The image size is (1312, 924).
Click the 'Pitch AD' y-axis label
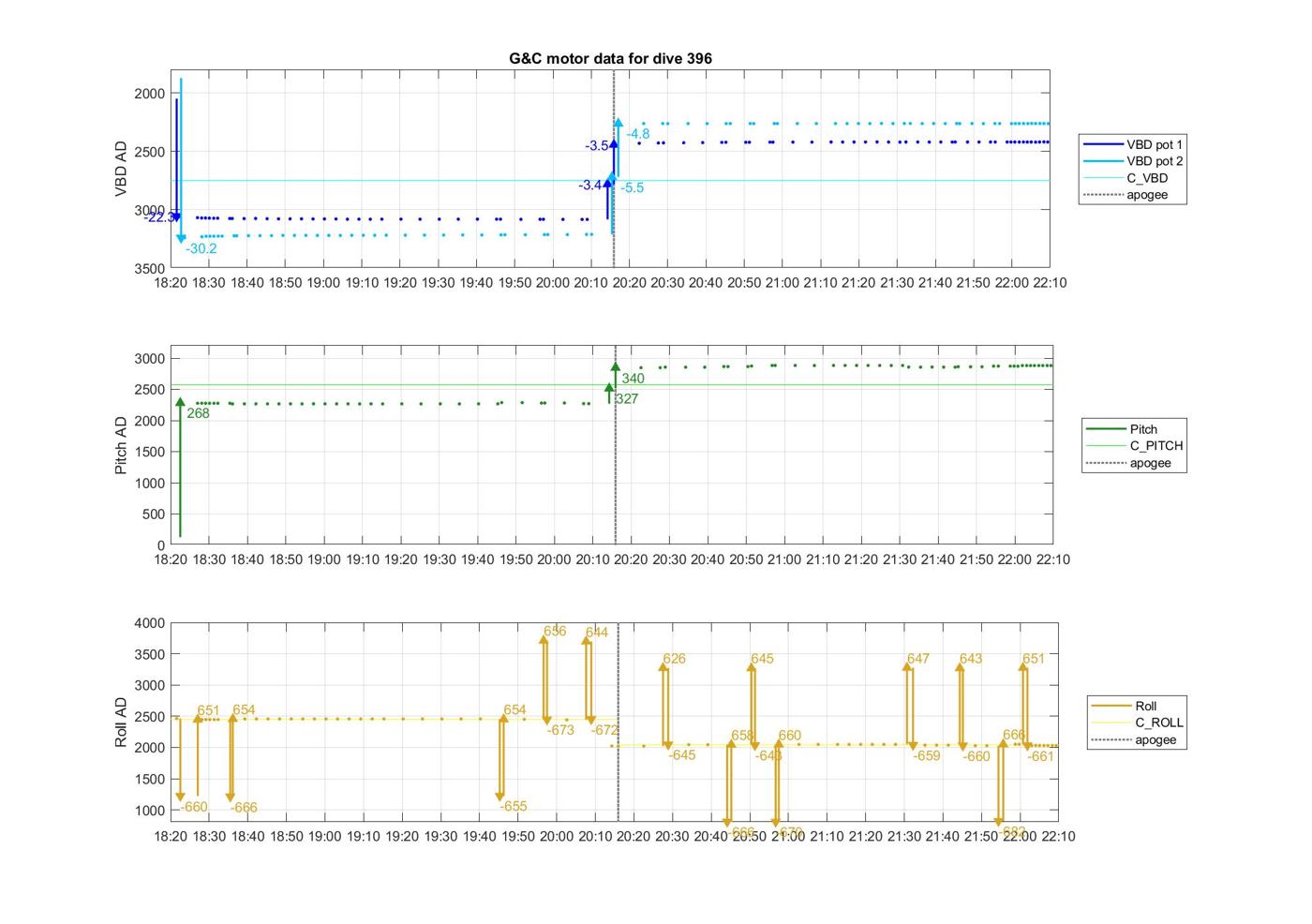click(121, 445)
